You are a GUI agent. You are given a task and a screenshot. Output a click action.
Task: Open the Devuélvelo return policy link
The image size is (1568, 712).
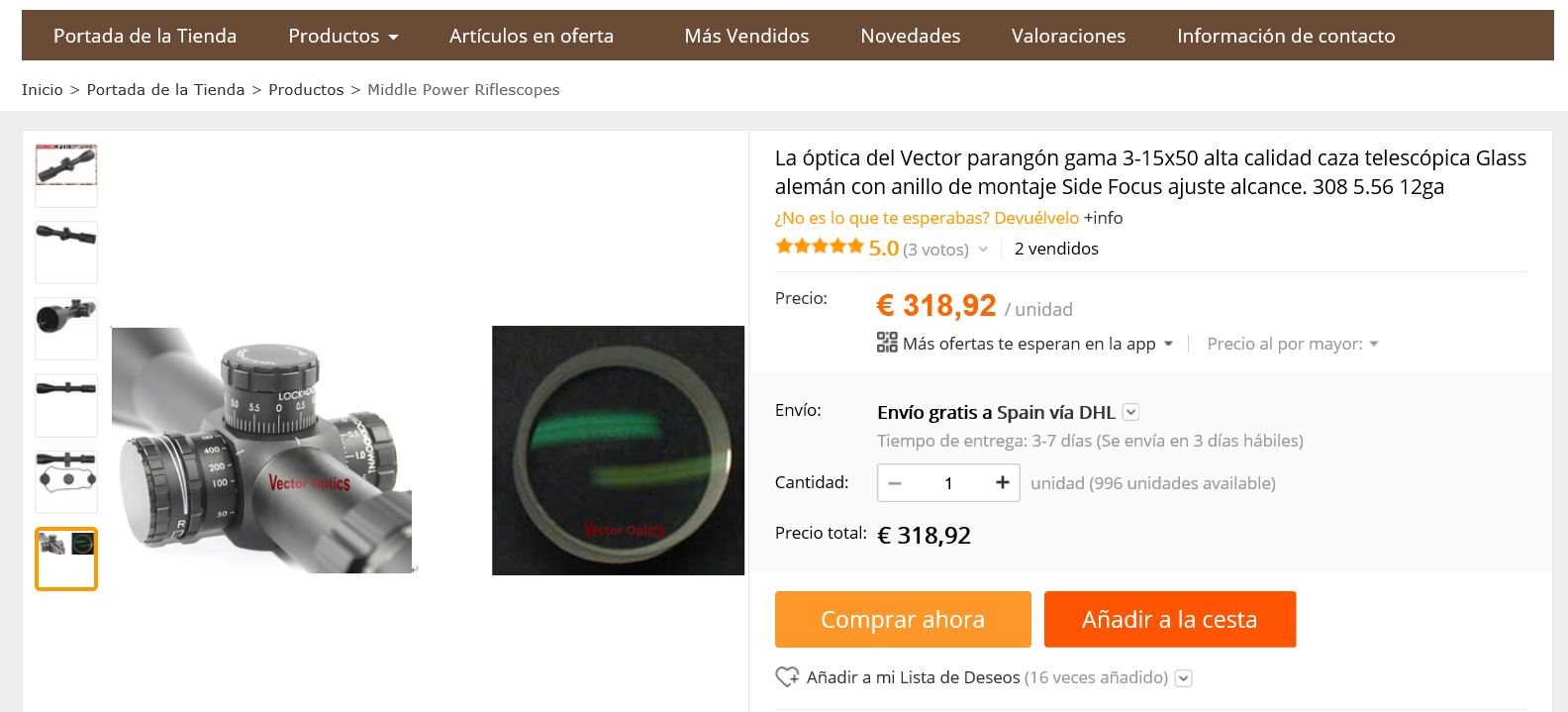pyautogui.click(x=1036, y=218)
